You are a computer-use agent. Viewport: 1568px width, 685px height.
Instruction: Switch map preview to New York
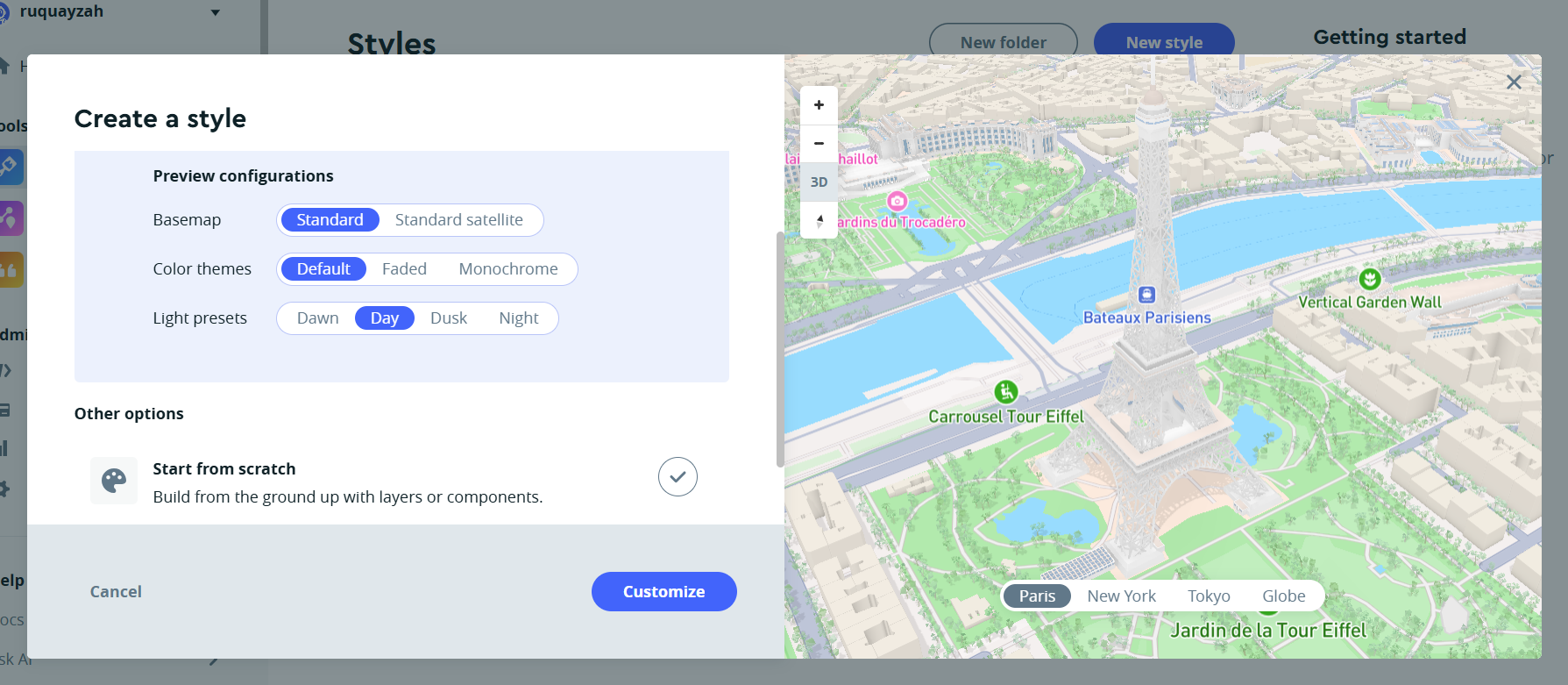pos(1121,596)
